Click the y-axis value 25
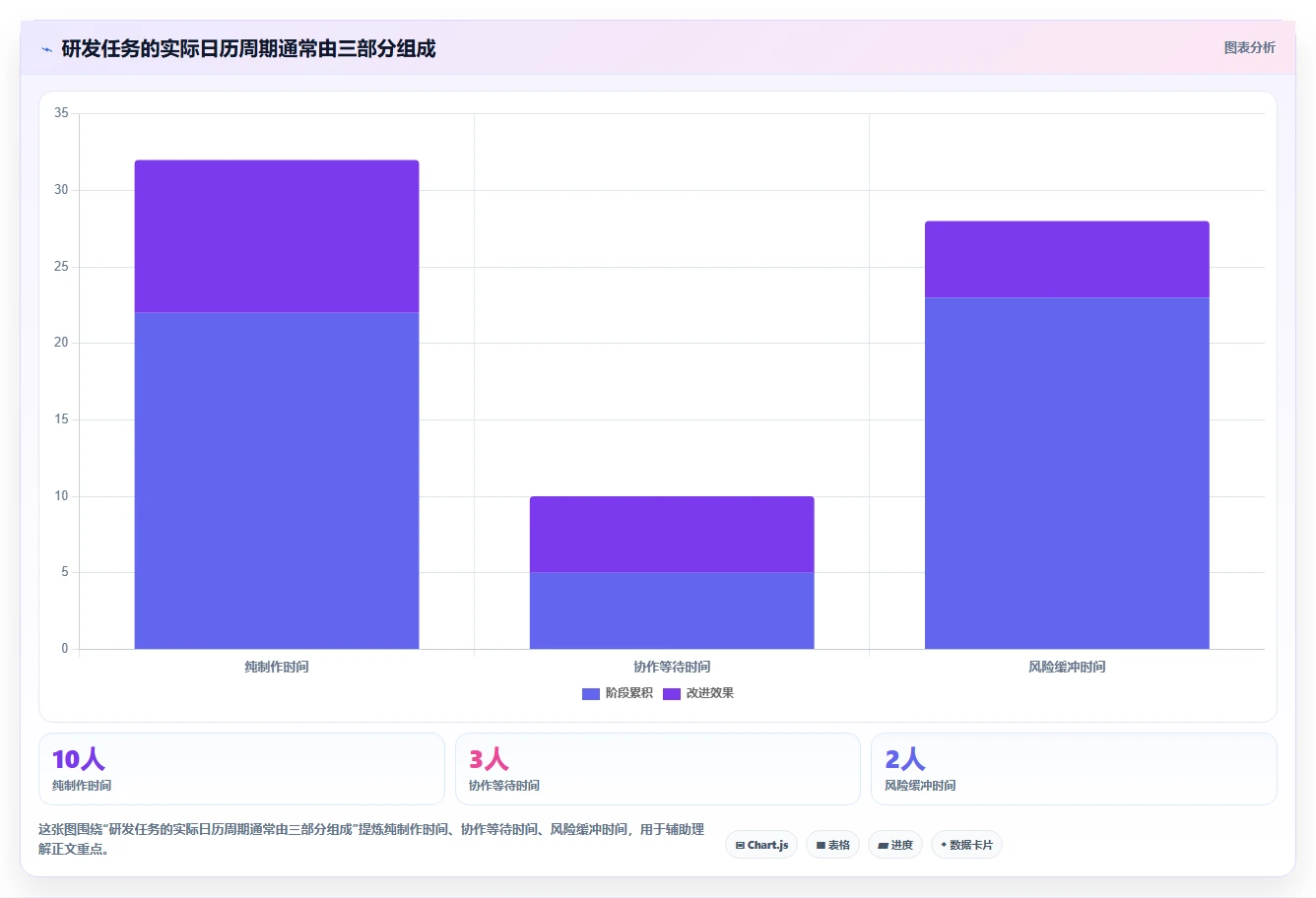This screenshot has height=898, width=1316. pyautogui.click(x=61, y=267)
